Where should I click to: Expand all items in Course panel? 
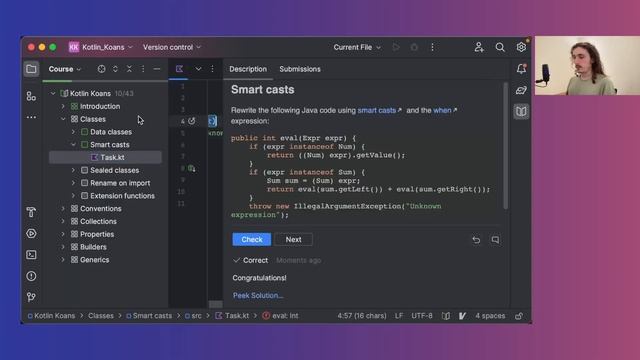tap(115, 69)
